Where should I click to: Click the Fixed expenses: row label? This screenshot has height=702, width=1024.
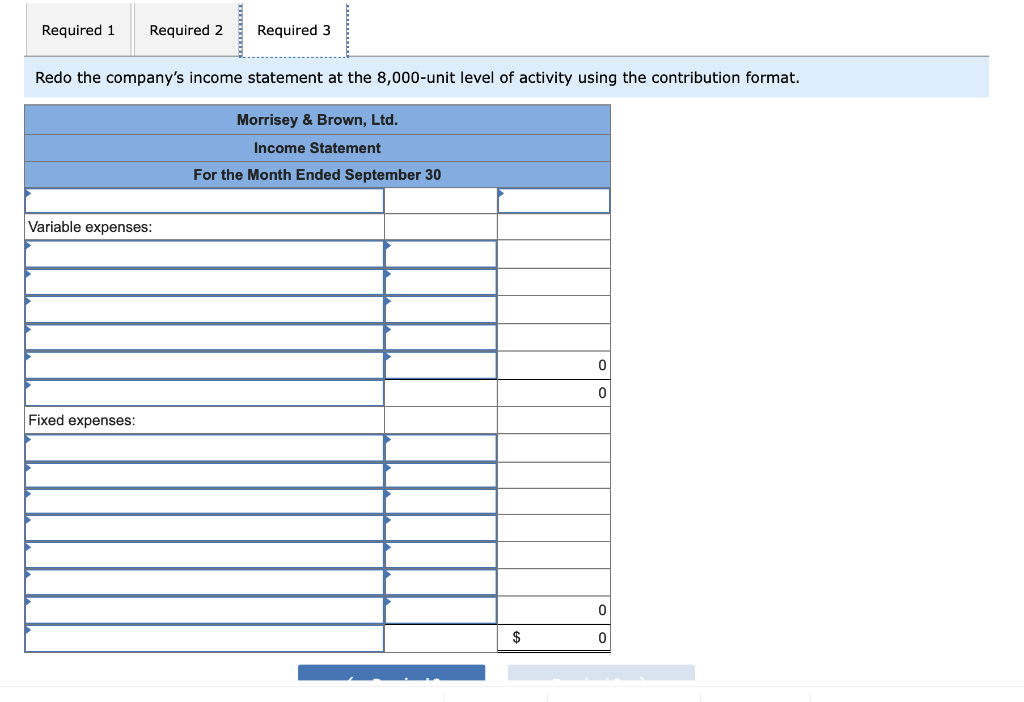click(x=82, y=420)
